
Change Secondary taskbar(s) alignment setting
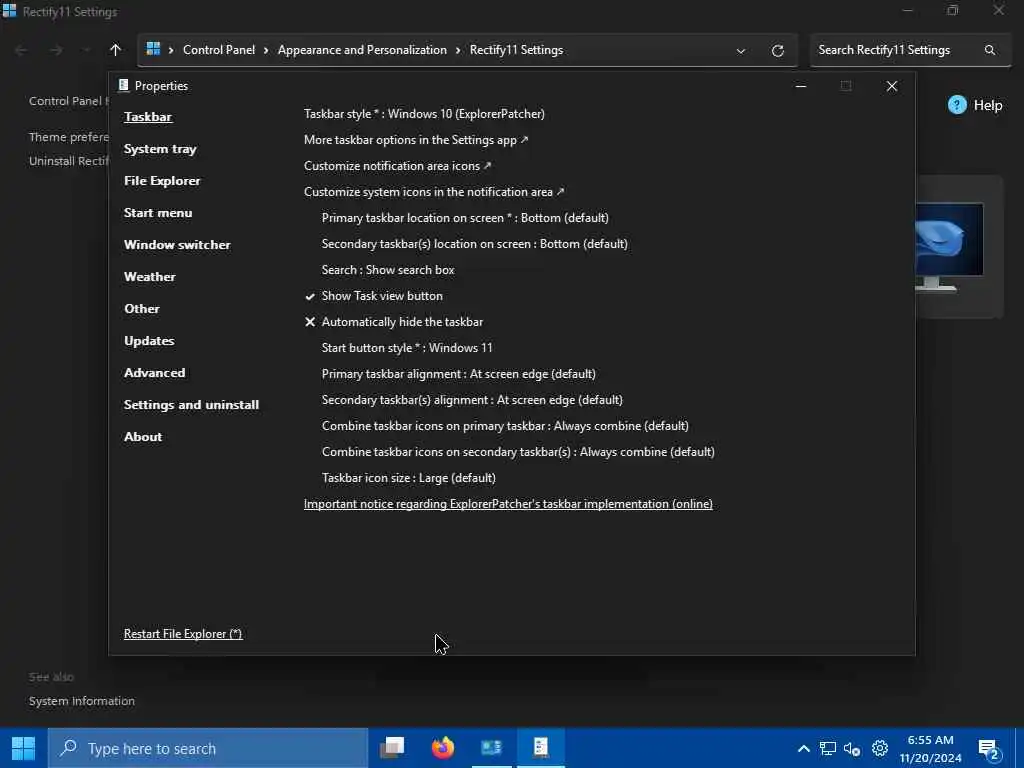pos(472,400)
